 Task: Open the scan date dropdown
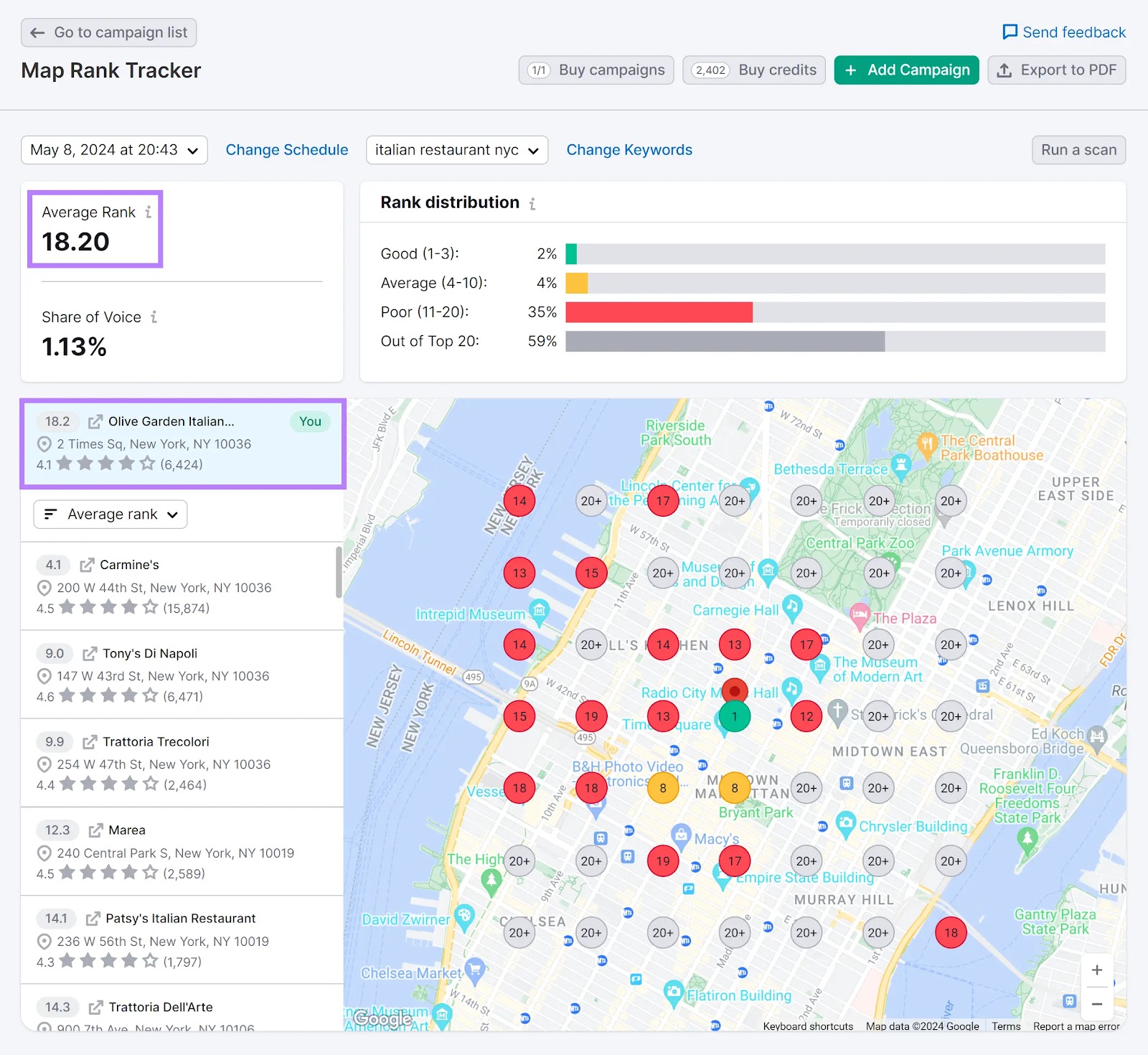[x=114, y=150]
